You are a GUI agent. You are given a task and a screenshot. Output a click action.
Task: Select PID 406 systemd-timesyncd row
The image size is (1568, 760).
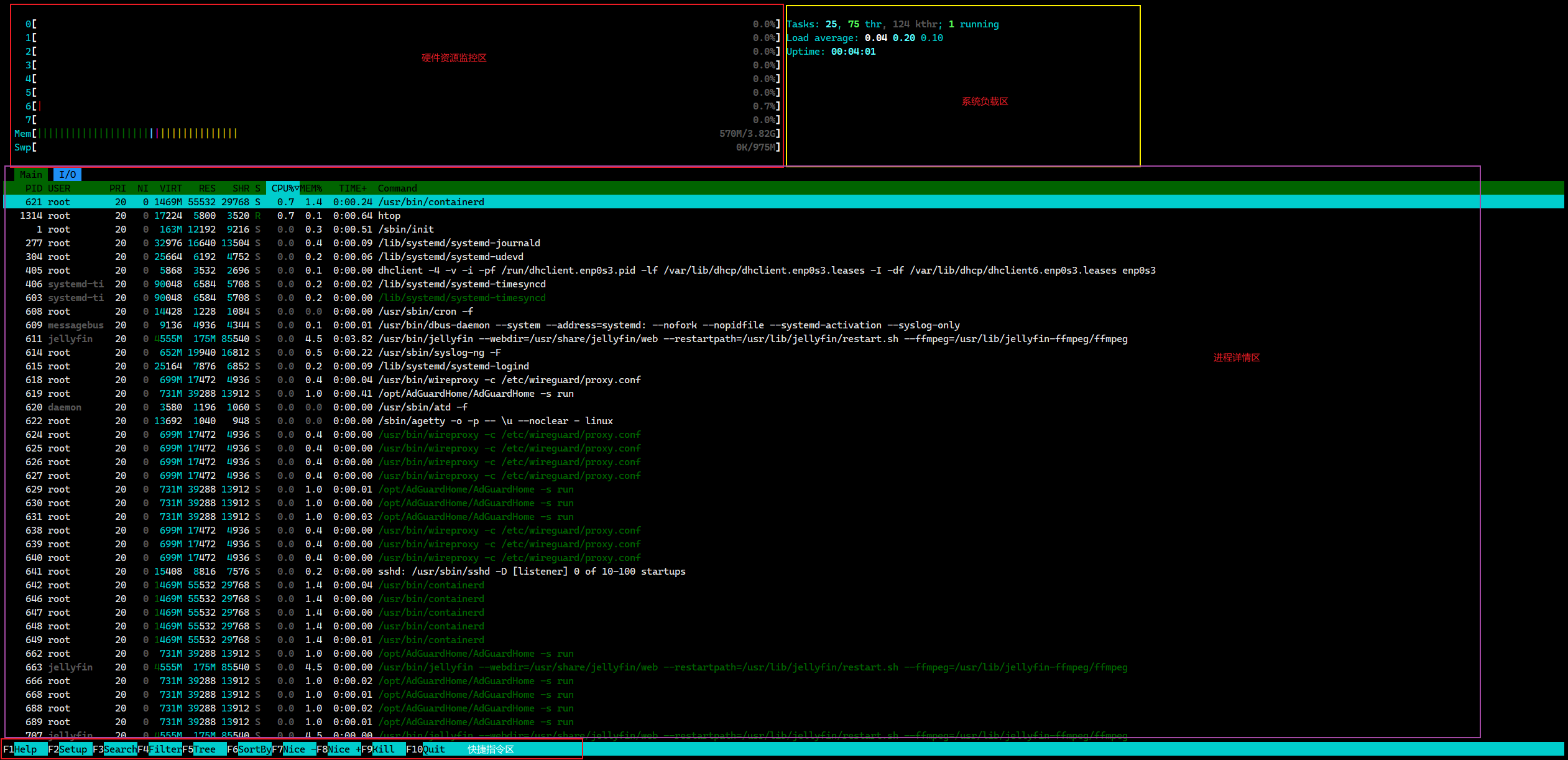[x=783, y=284]
